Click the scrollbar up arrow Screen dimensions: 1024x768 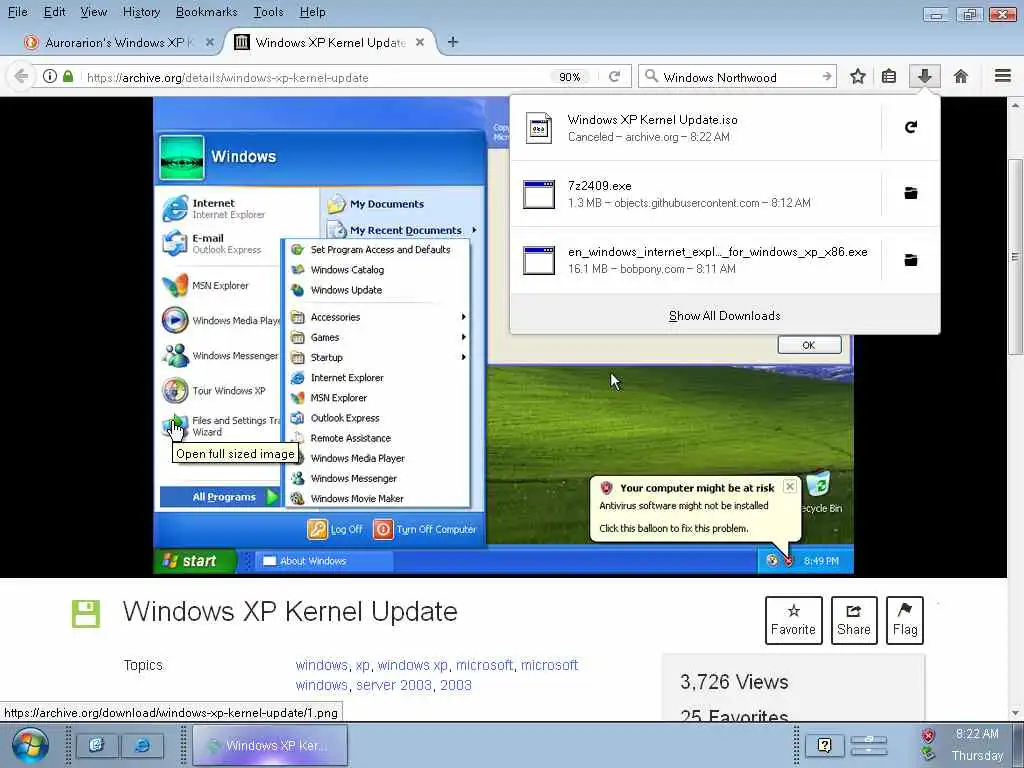(1015, 104)
